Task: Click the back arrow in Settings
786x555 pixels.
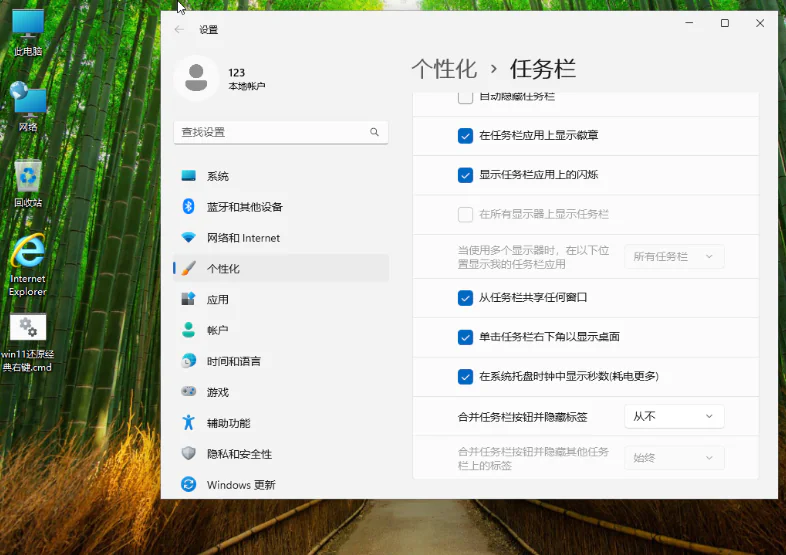Action: [179, 30]
